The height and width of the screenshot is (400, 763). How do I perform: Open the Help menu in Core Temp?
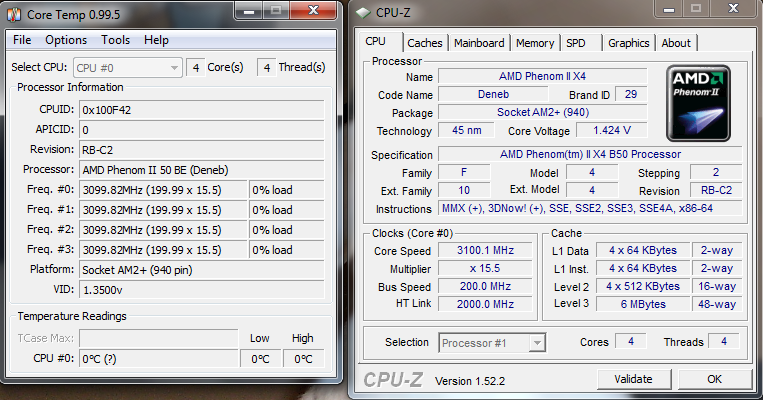click(x=156, y=40)
